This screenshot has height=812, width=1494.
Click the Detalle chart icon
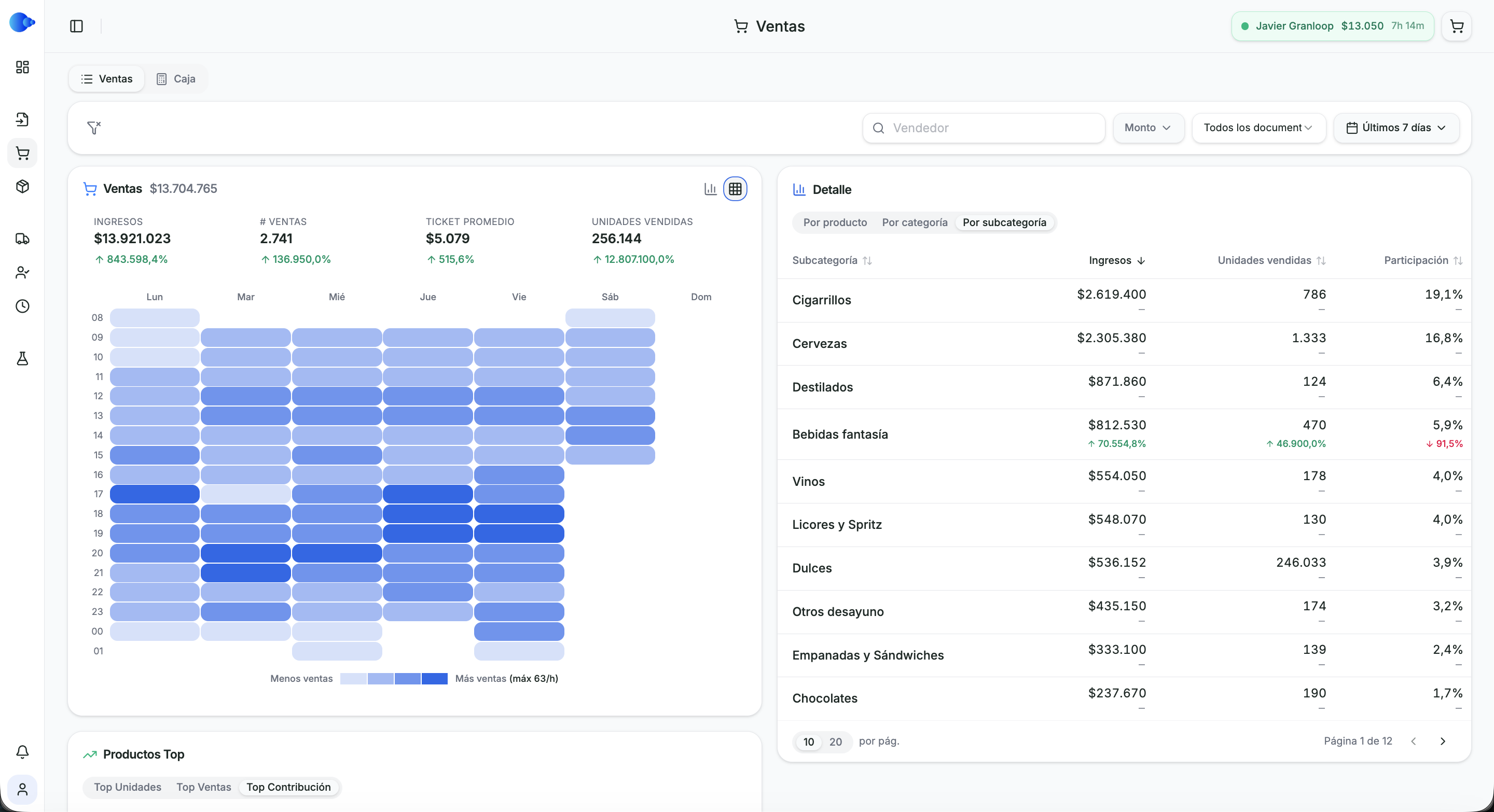click(799, 190)
